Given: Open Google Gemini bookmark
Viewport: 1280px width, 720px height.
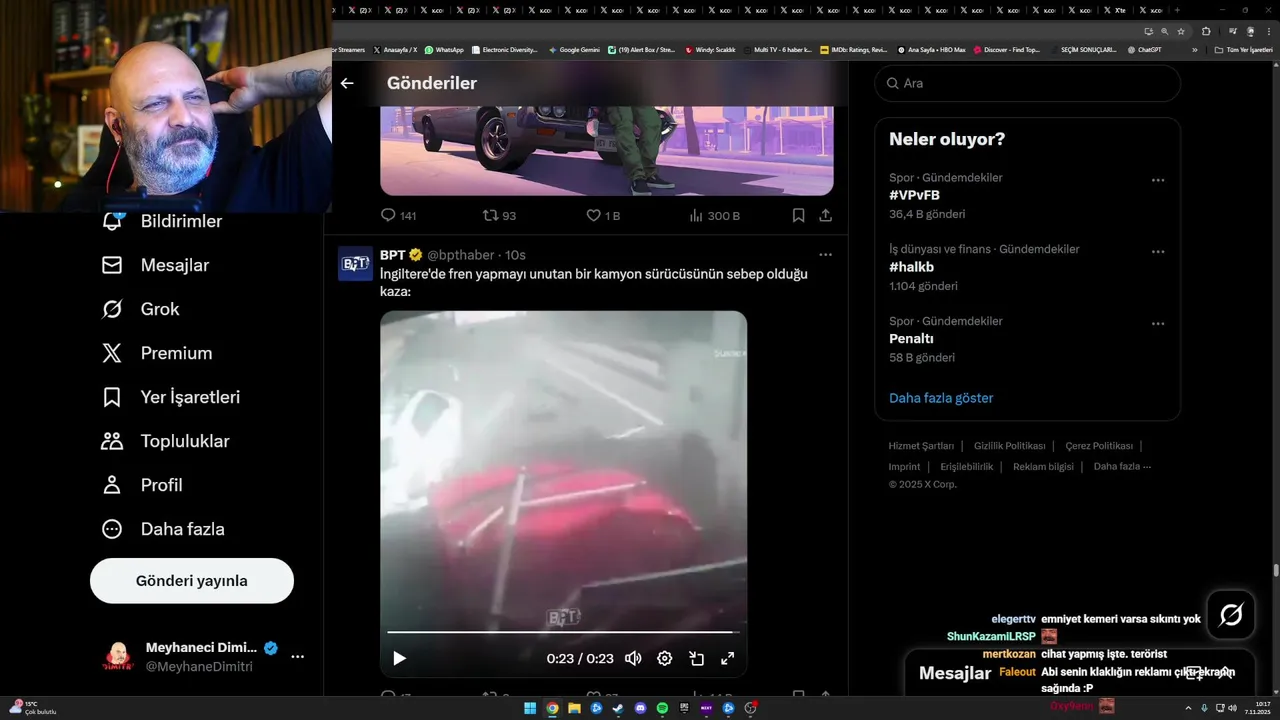Looking at the screenshot, I should (573, 49).
